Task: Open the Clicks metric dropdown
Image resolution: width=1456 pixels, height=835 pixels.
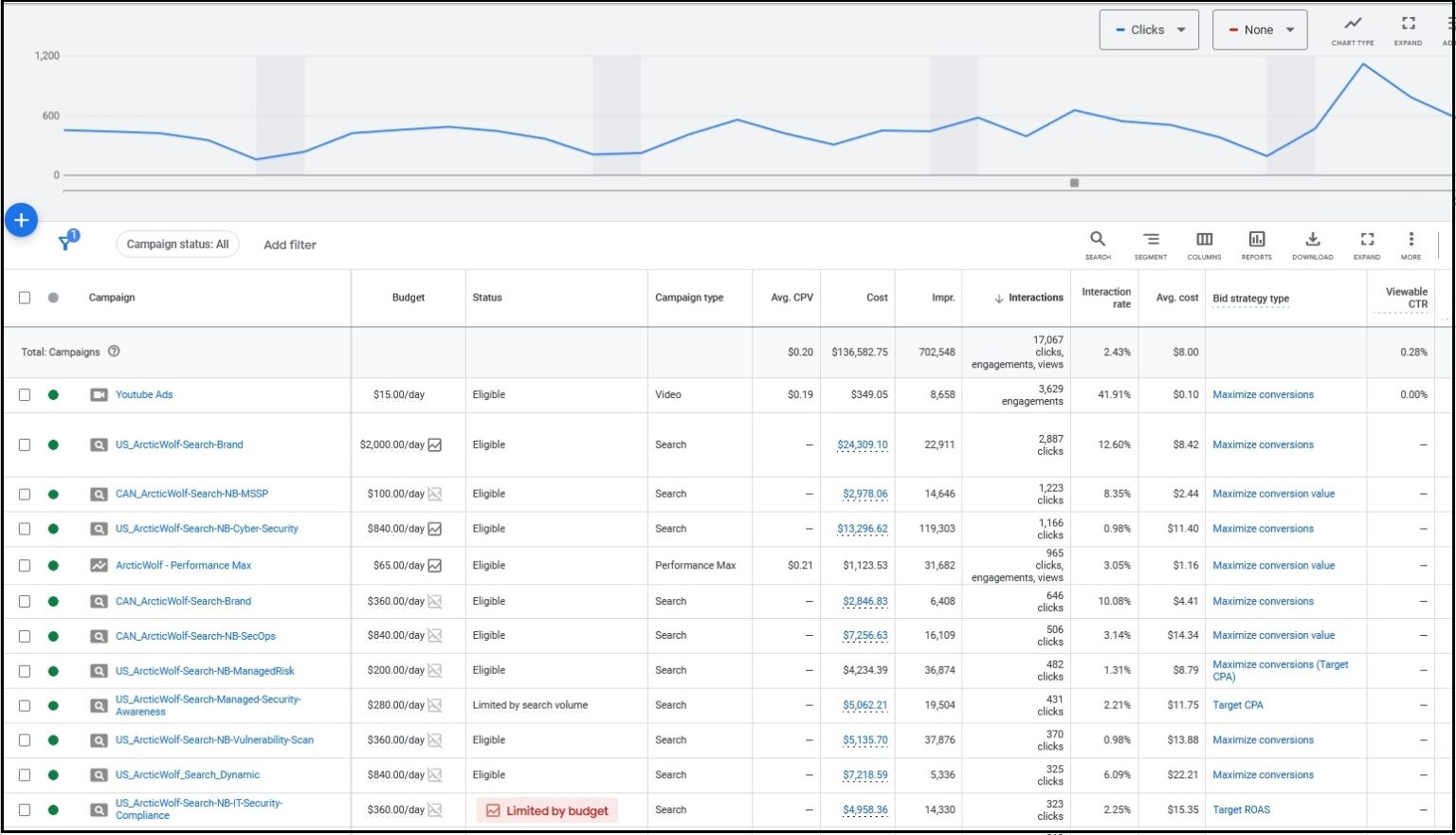Action: click(x=1149, y=30)
